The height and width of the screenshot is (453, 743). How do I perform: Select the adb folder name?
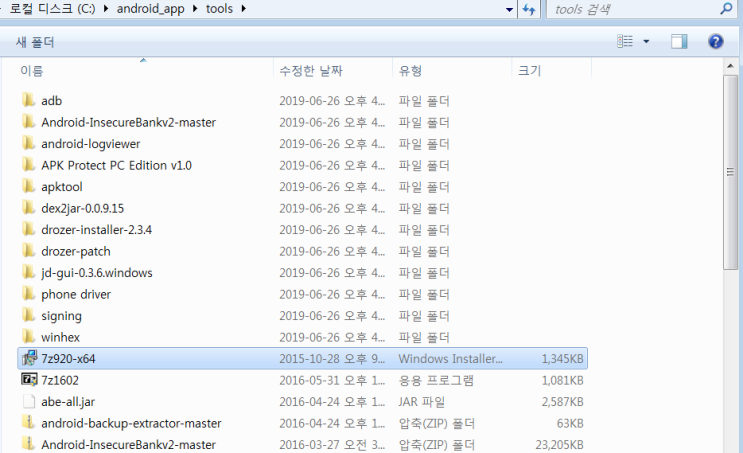tap(52, 101)
